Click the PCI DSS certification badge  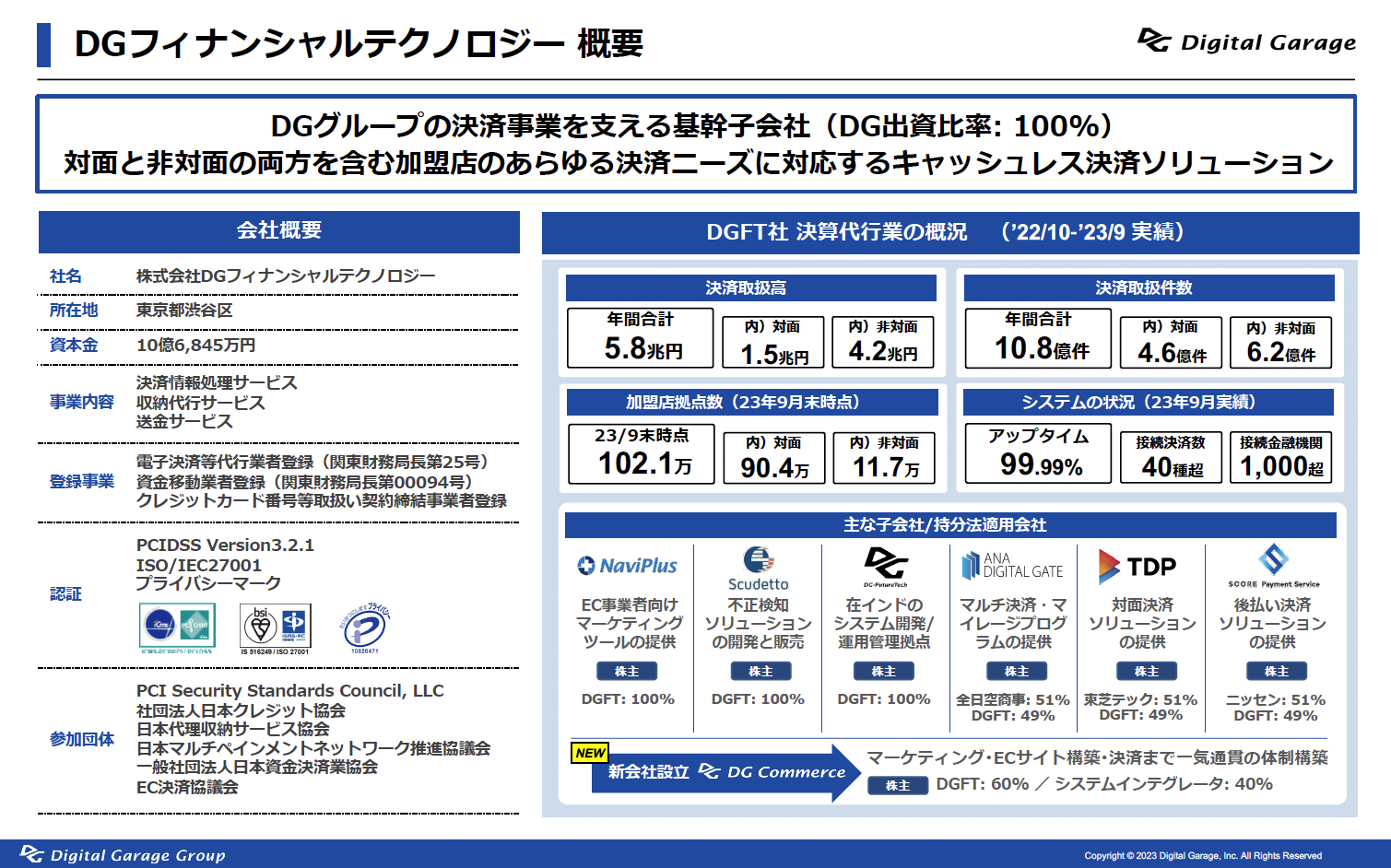(x=177, y=628)
